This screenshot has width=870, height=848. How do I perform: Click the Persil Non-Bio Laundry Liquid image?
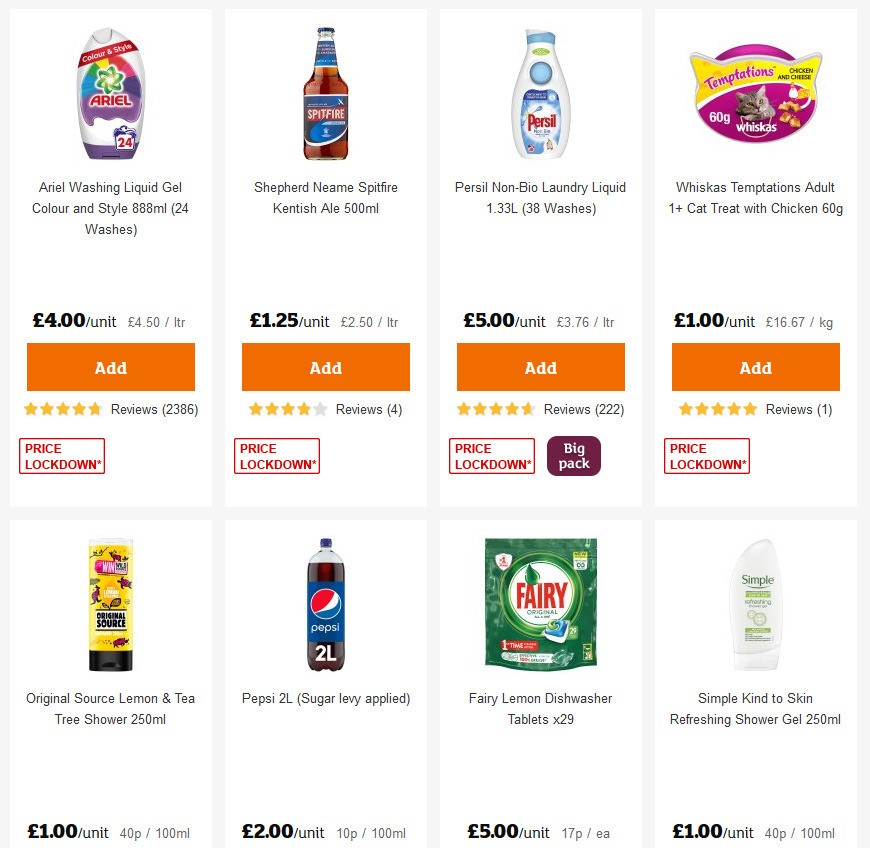coord(540,95)
